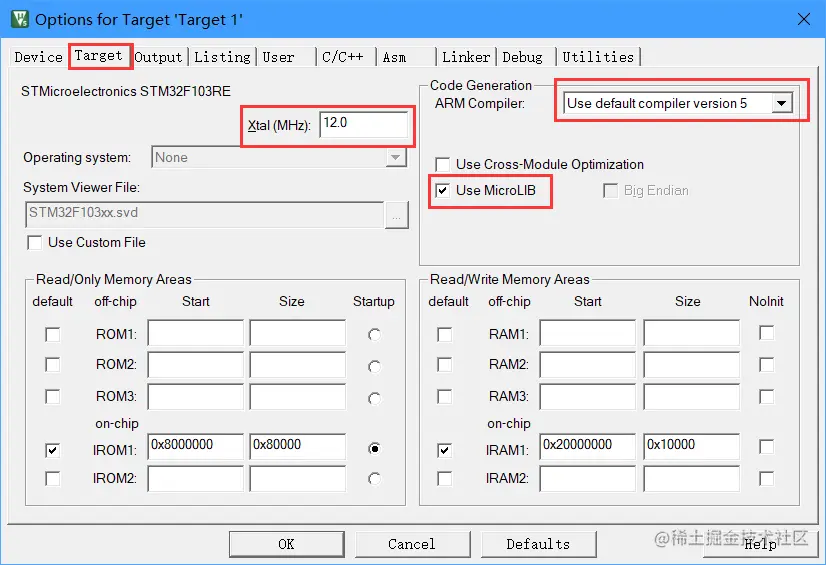Click the IROM1 Start field 0x8000000
This screenshot has height=565, width=826.
click(195, 446)
